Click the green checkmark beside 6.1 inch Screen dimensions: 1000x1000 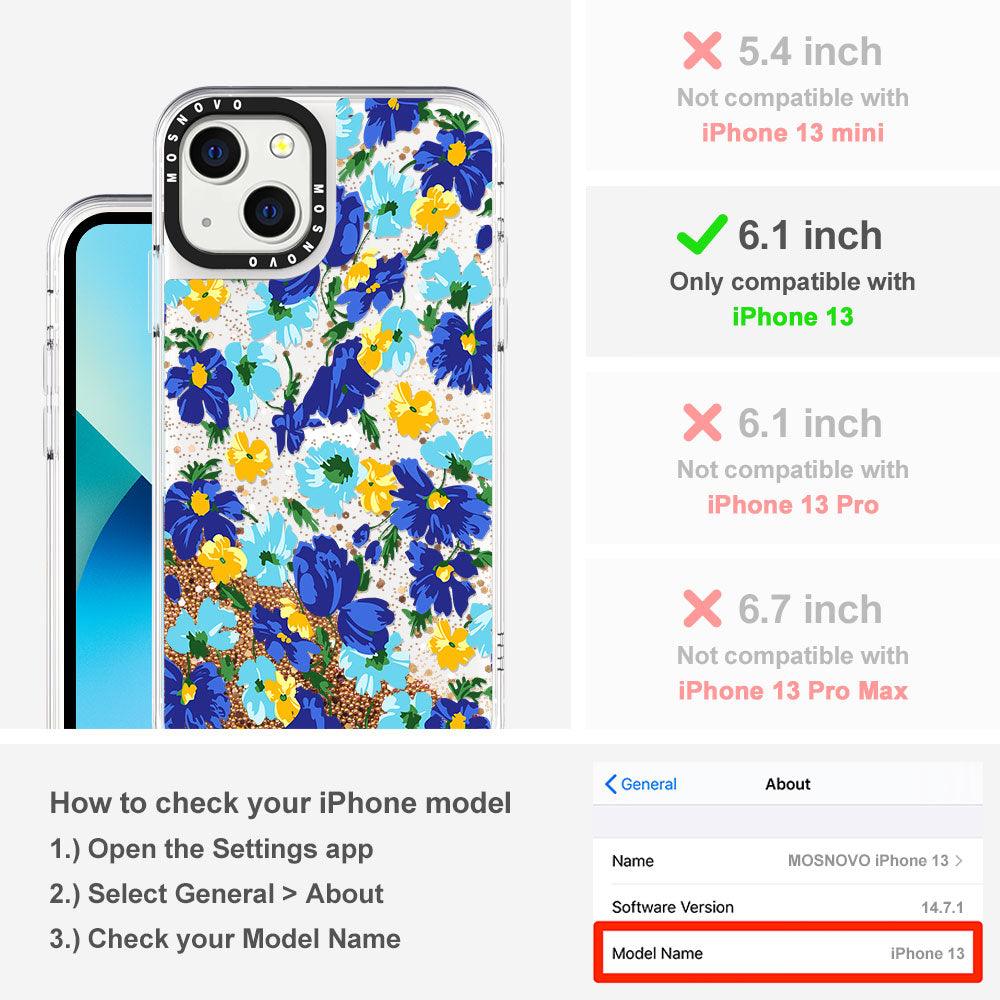[x=702, y=235]
